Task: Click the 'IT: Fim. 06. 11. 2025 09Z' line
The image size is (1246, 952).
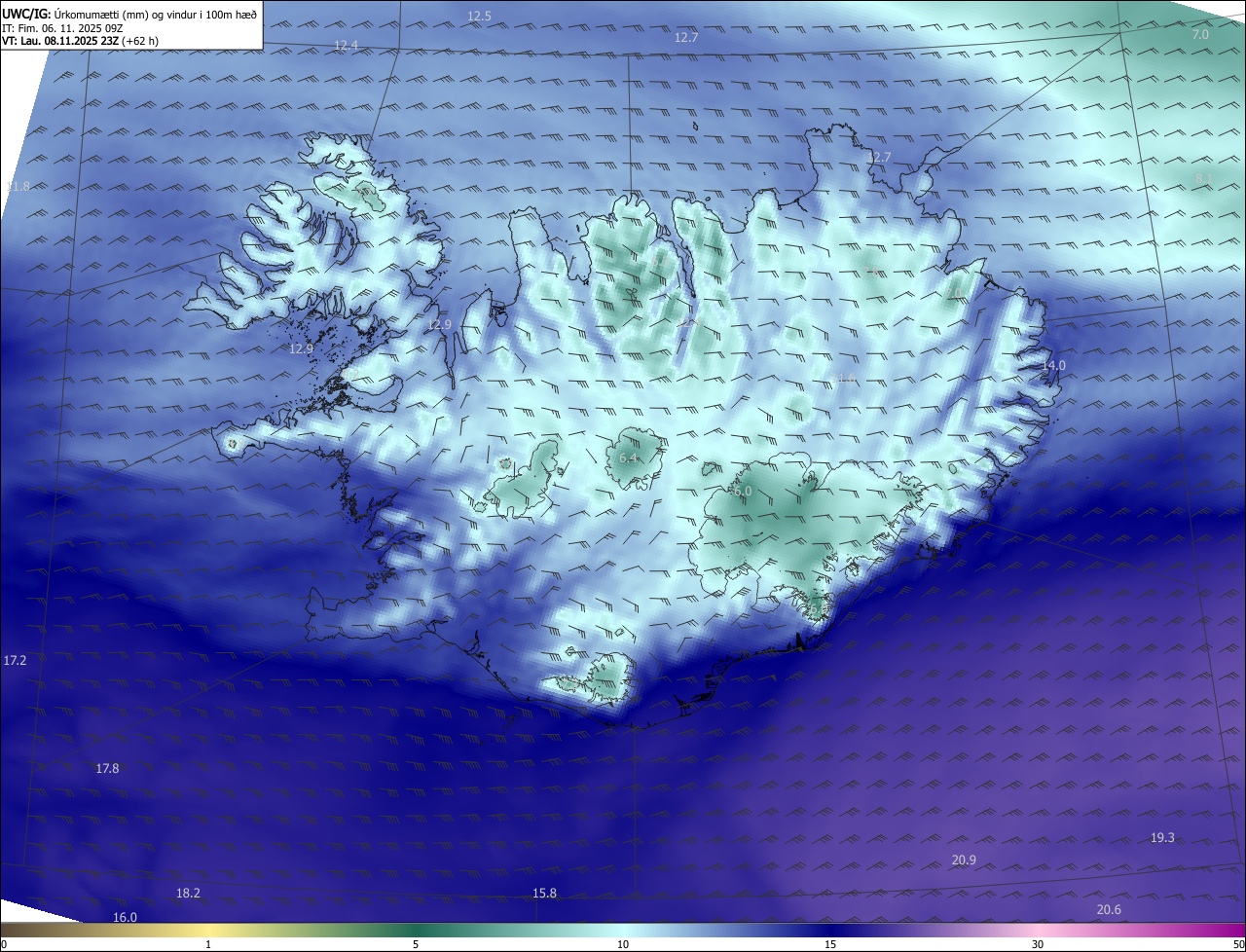Action: (62, 28)
